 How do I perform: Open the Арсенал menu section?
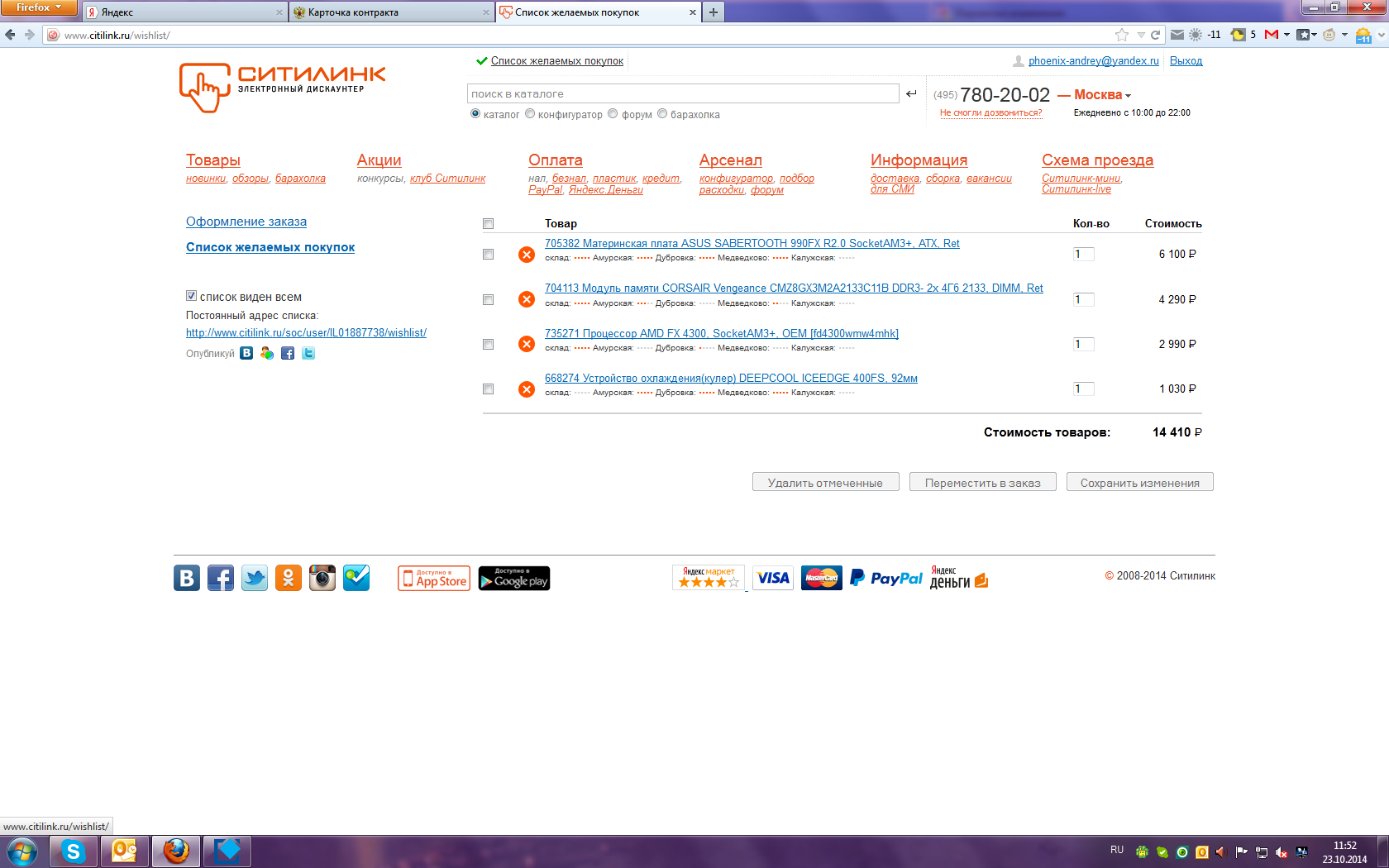click(x=731, y=160)
